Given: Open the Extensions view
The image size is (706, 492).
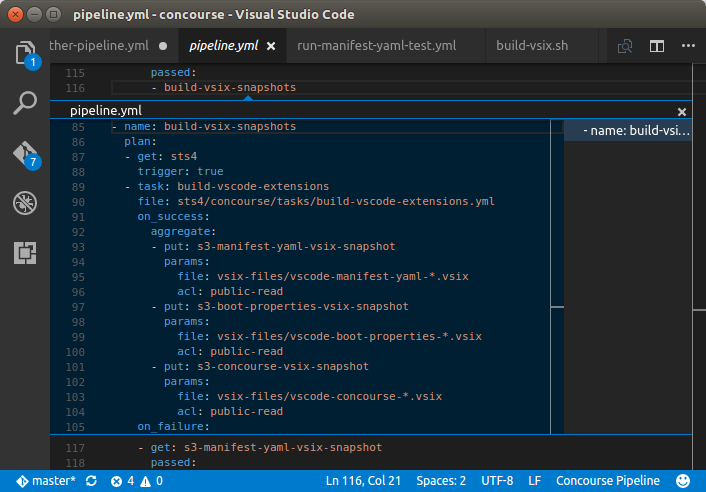Looking at the screenshot, I should tap(25, 253).
